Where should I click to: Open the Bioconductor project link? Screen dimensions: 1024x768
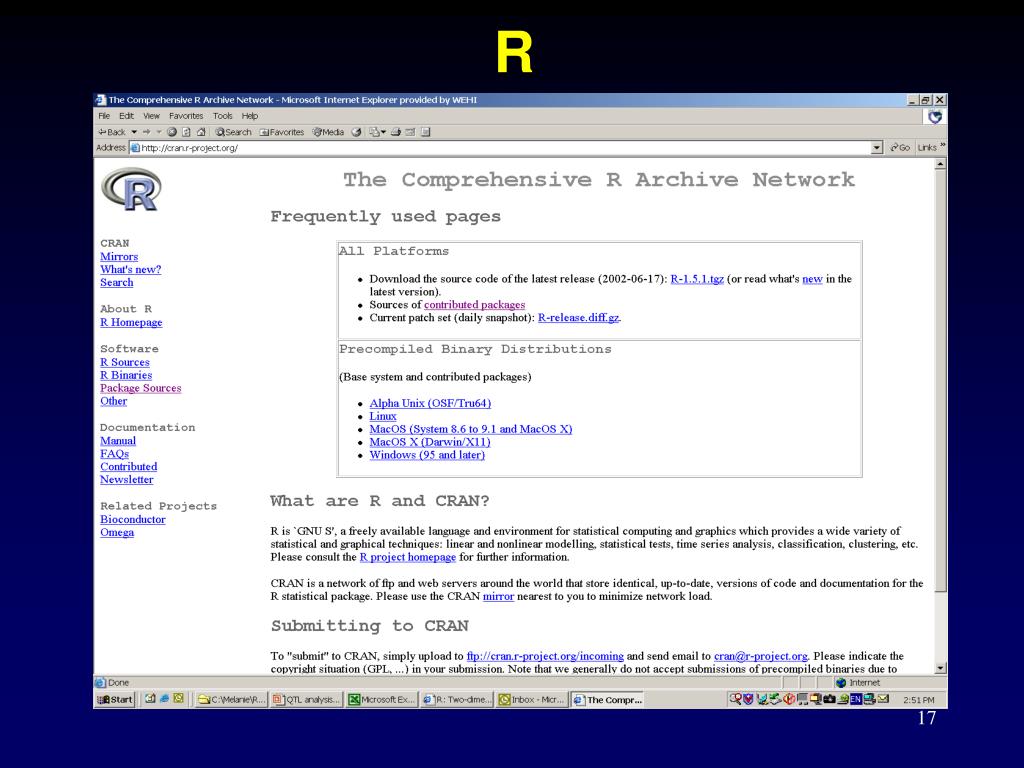[x=133, y=519]
